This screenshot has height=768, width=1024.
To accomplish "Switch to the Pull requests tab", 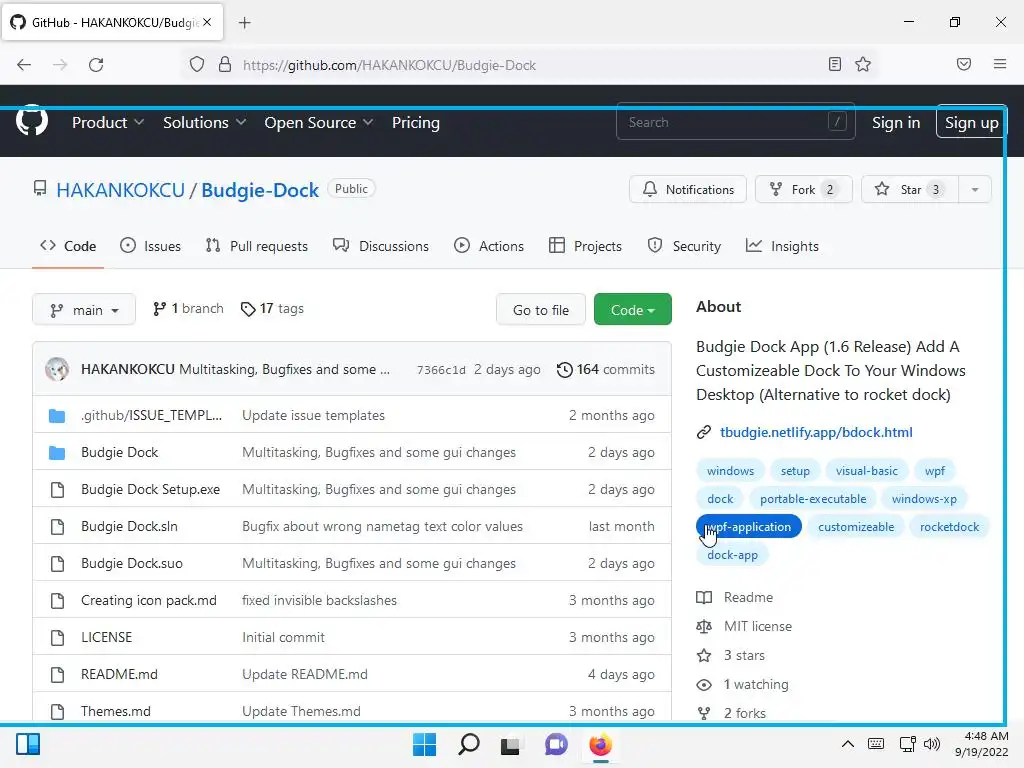I will click(x=257, y=246).
